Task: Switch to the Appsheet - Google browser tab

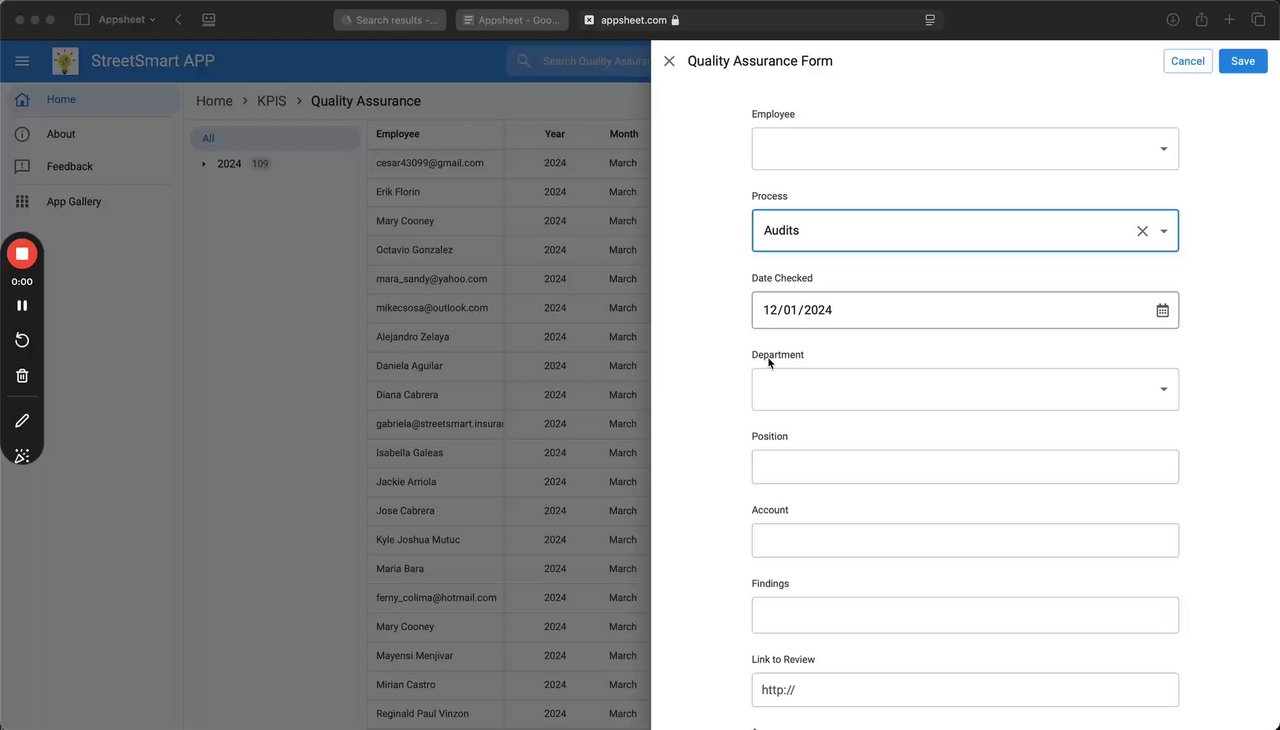Action: point(512,20)
